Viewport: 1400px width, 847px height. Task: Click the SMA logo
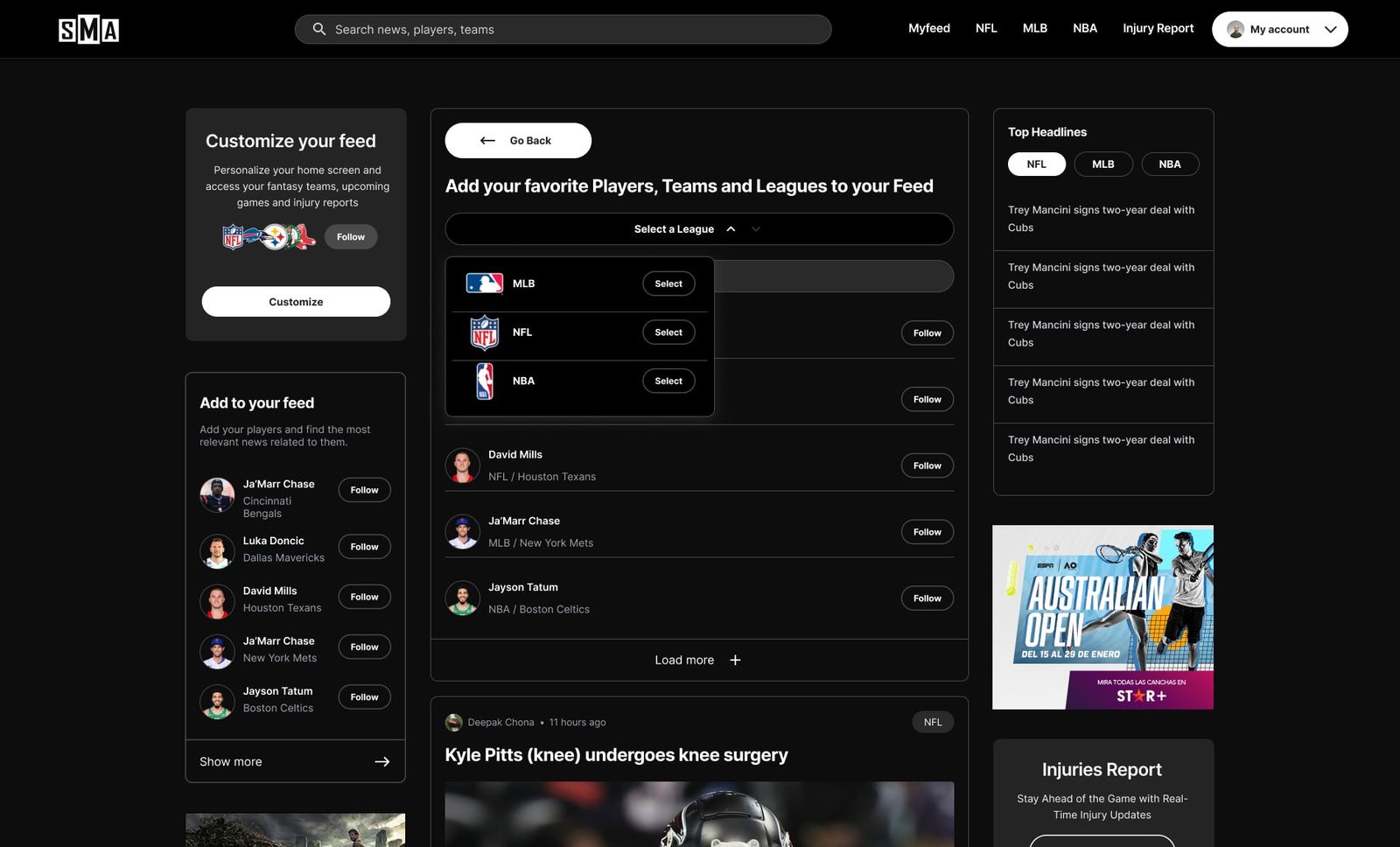point(88,30)
